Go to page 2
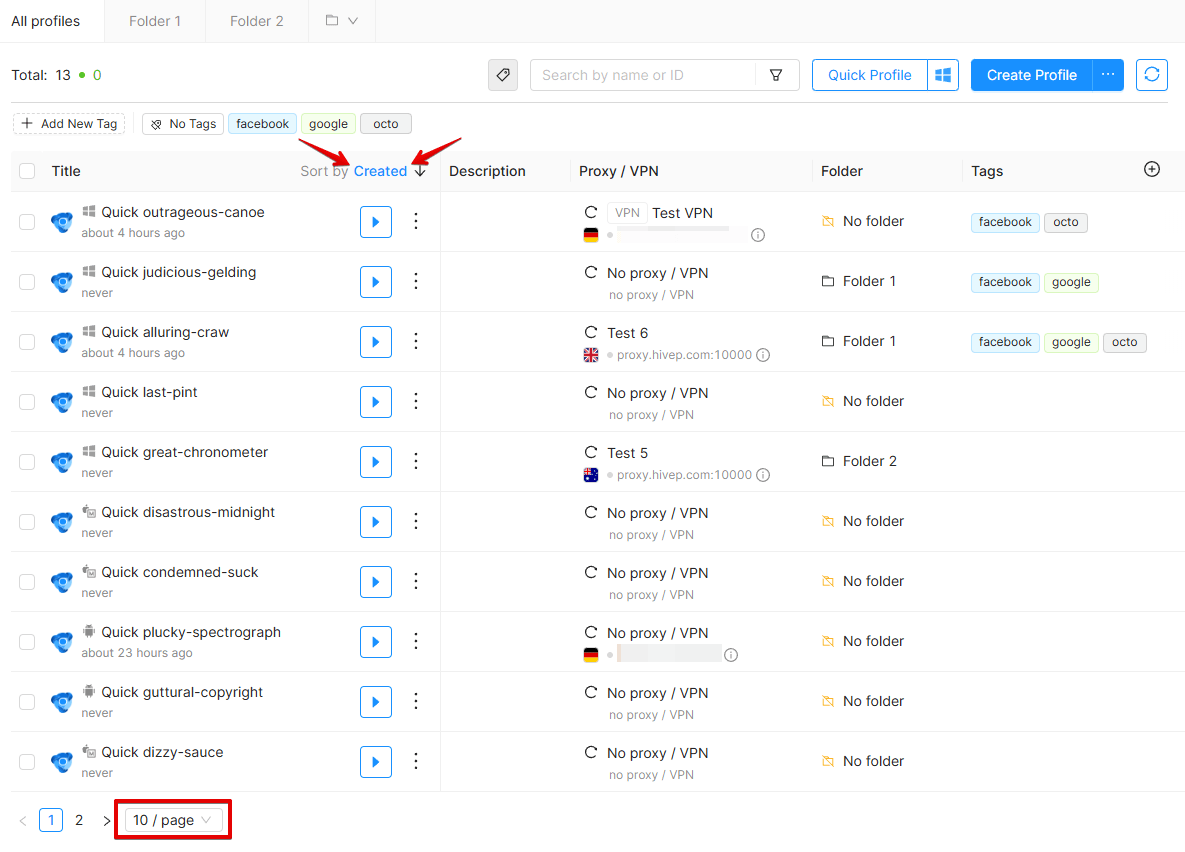The height and width of the screenshot is (852, 1185). [x=79, y=820]
